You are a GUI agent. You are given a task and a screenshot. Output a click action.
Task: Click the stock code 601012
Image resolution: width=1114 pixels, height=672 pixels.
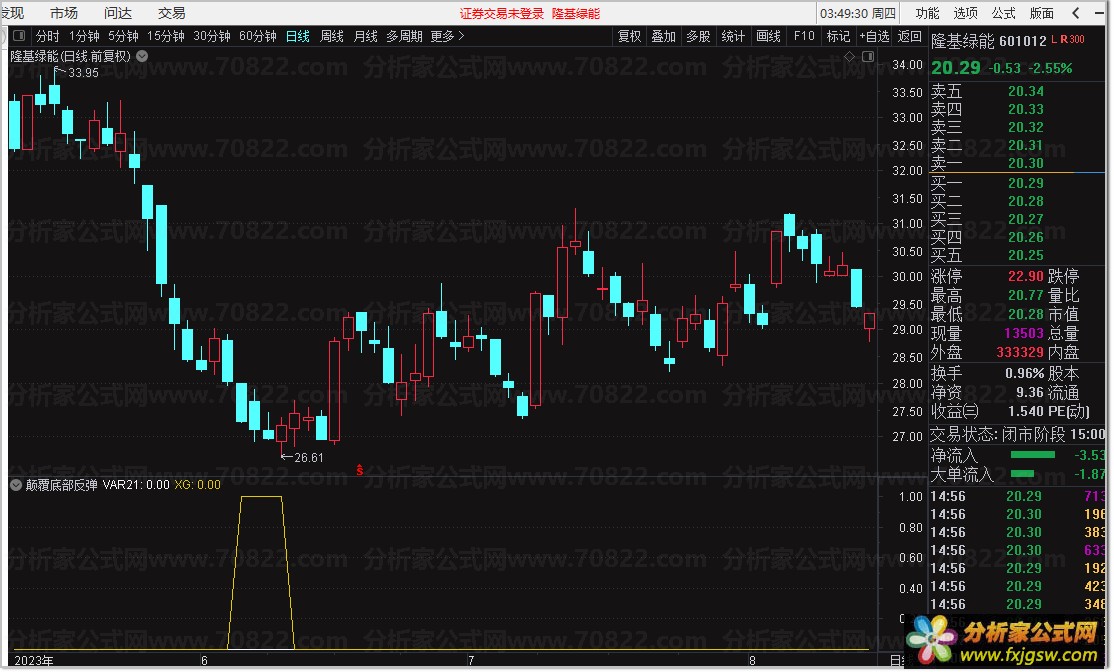[x=1022, y=41]
